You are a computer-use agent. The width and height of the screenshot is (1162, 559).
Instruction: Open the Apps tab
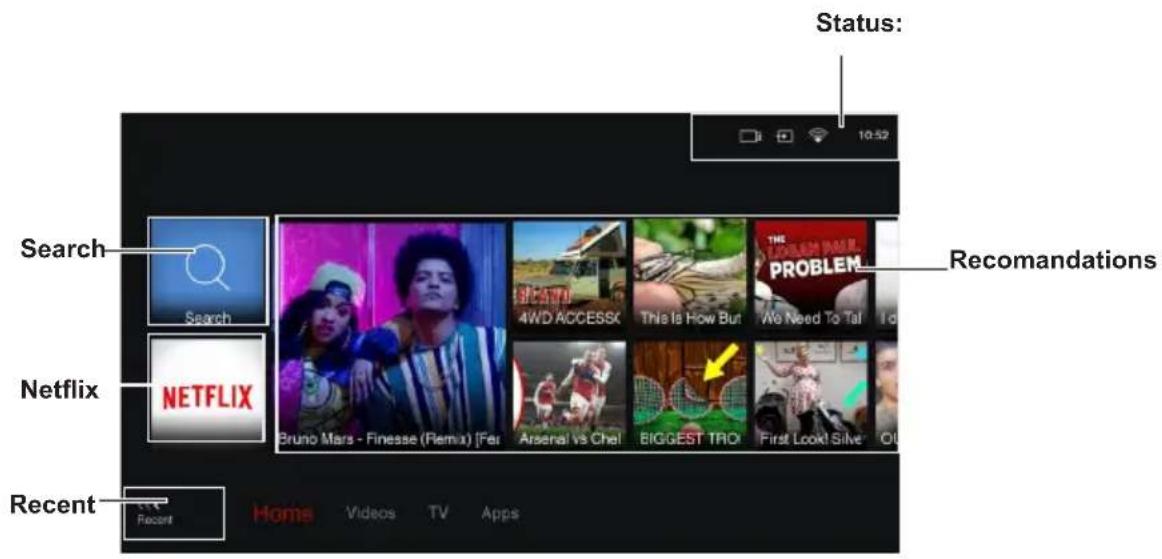coord(500,513)
